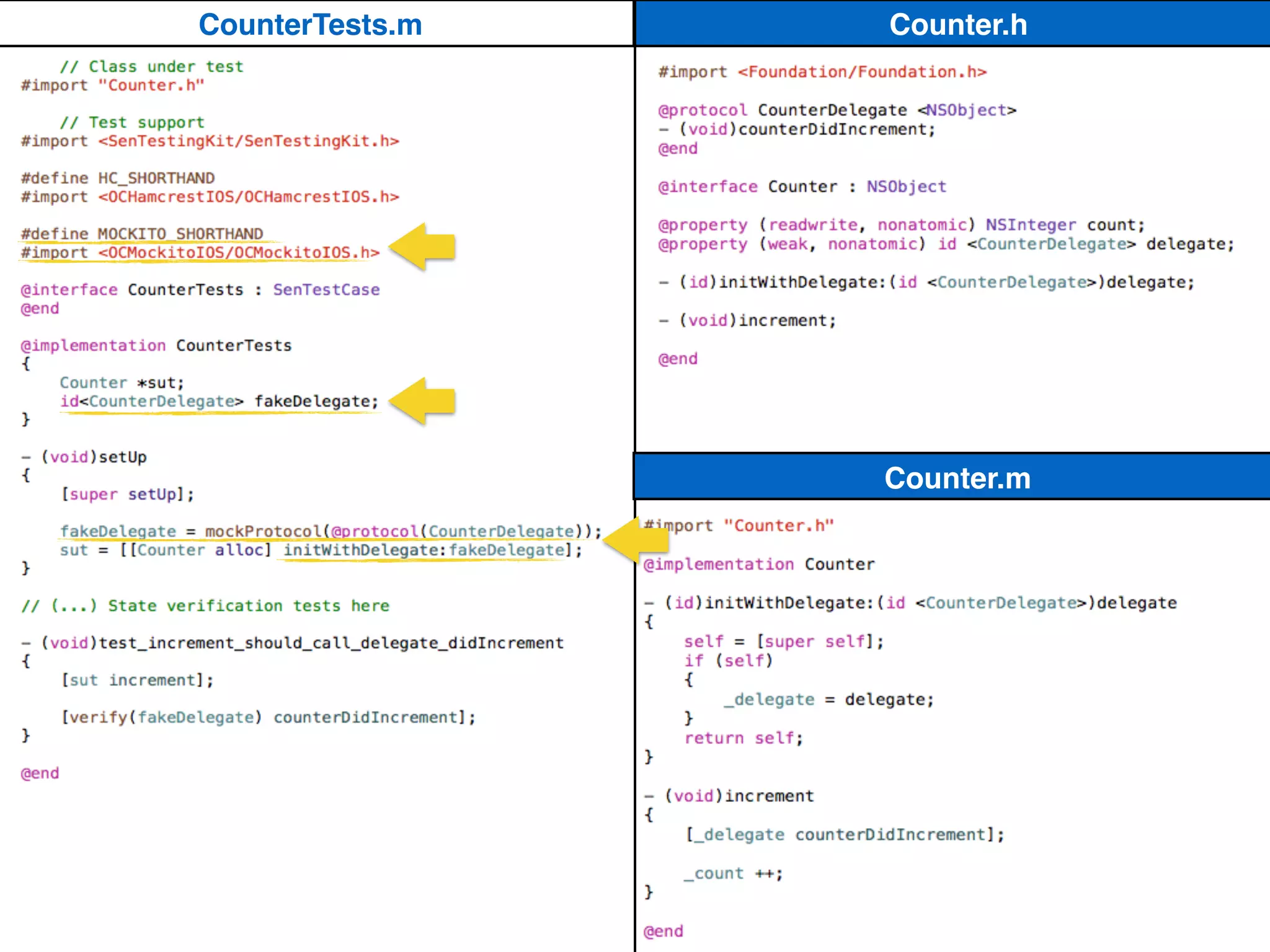Click the SenTestCase superclass name
The image size is (1270, 952).
point(326,289)
